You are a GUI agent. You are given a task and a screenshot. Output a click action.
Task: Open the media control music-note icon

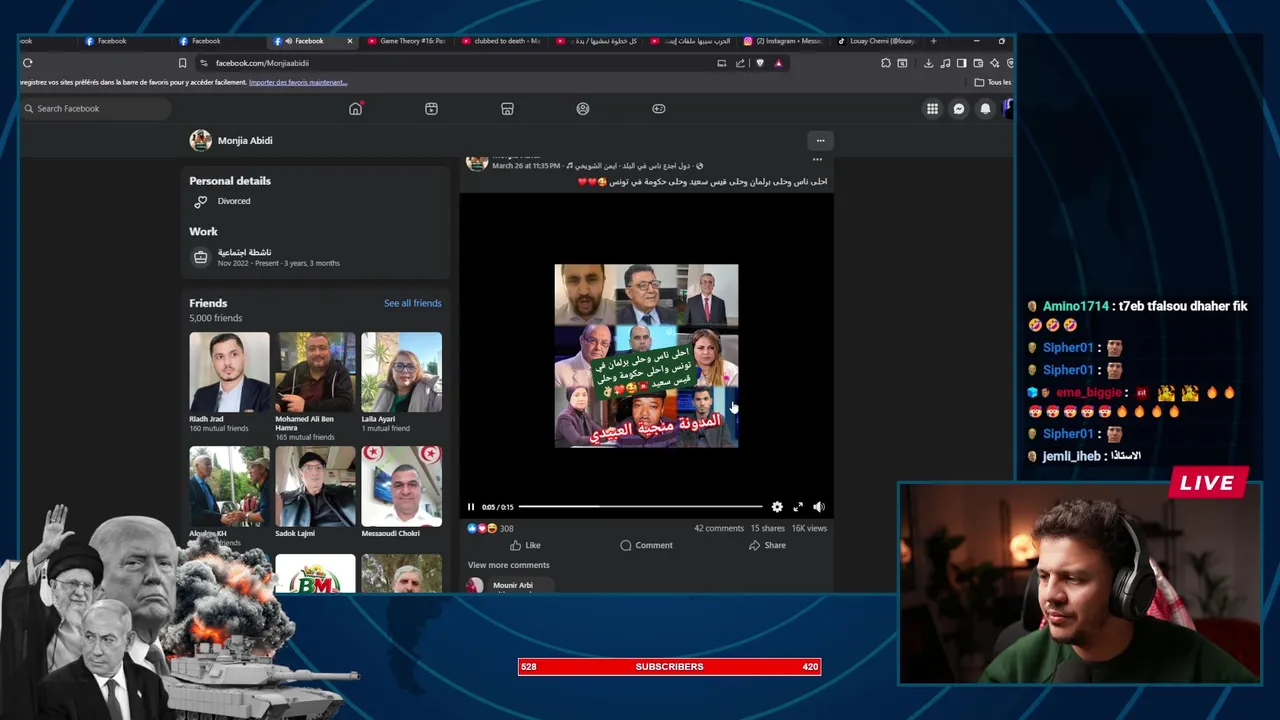945,63
